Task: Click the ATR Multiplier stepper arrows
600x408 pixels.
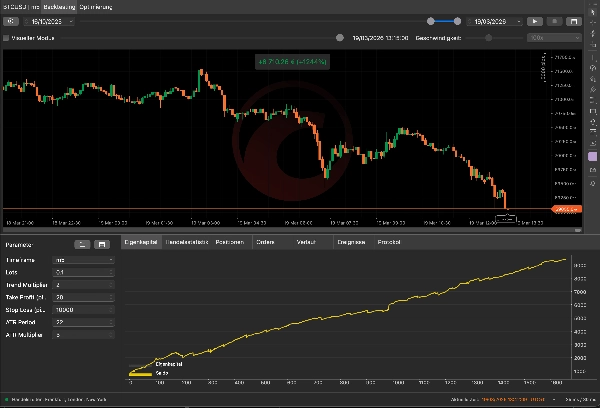Action: coord(111,335)
